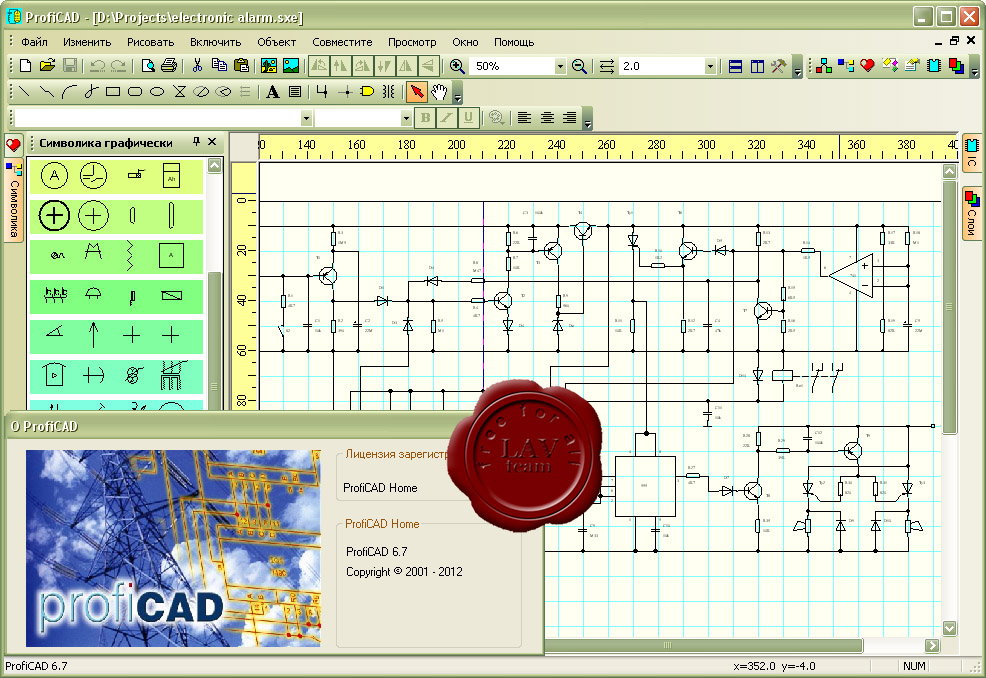Open the Просмотр menu

click(x=412, y=42)
